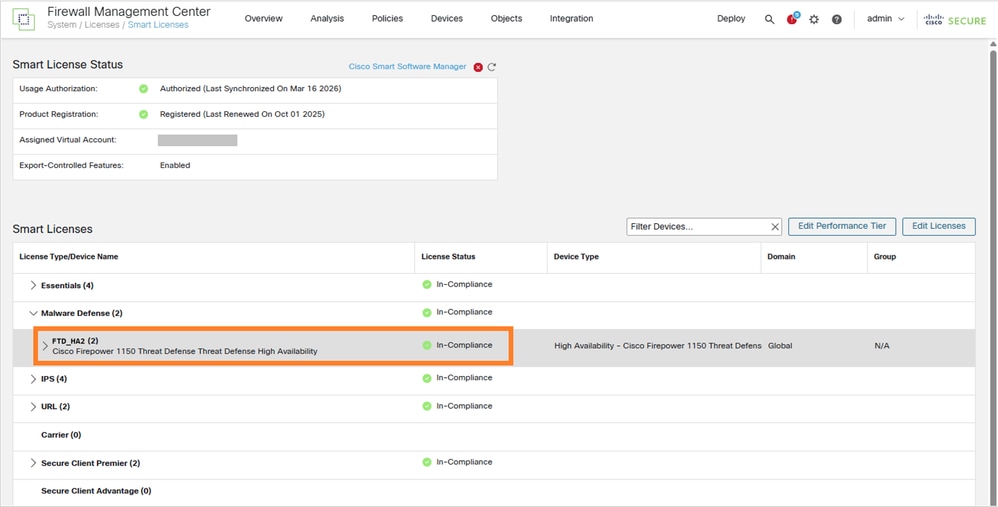
Task: Click the green Product Registration status icon
Action: coord(143,115)
